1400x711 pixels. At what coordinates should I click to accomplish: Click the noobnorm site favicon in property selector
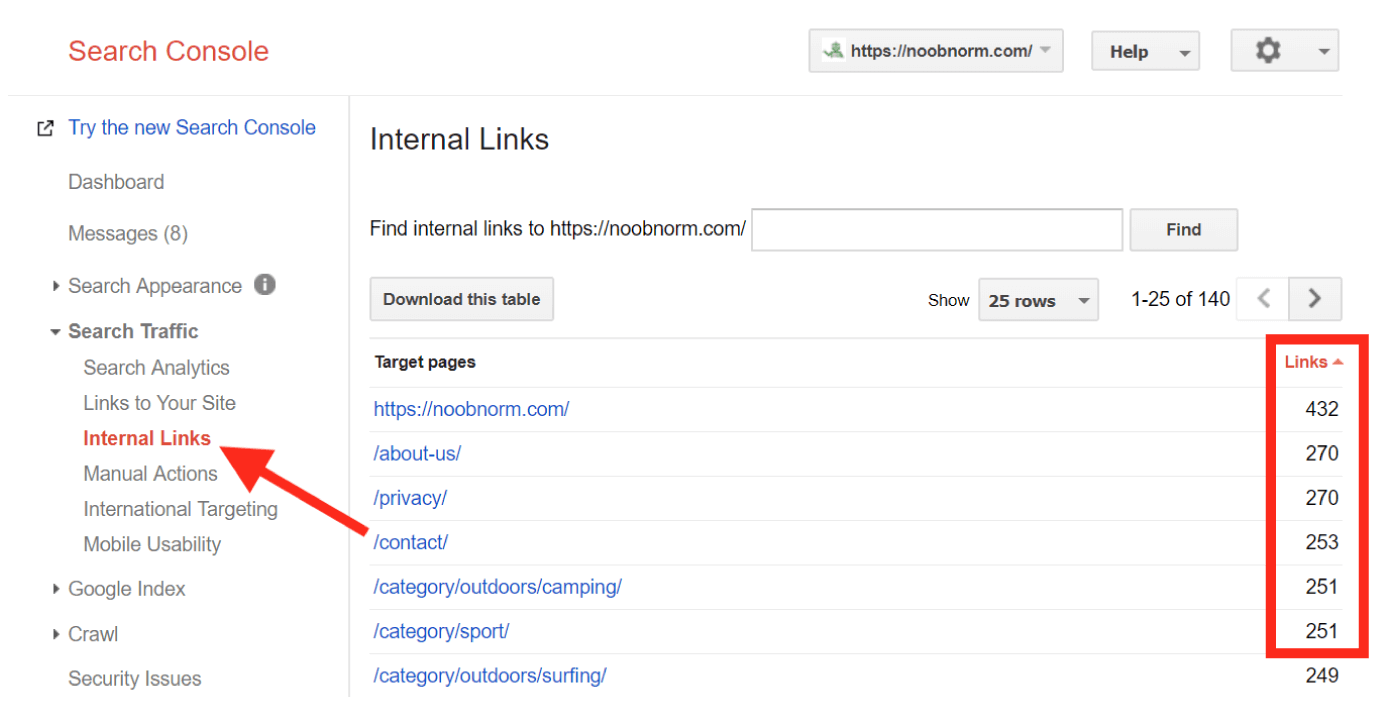[833, 50]
